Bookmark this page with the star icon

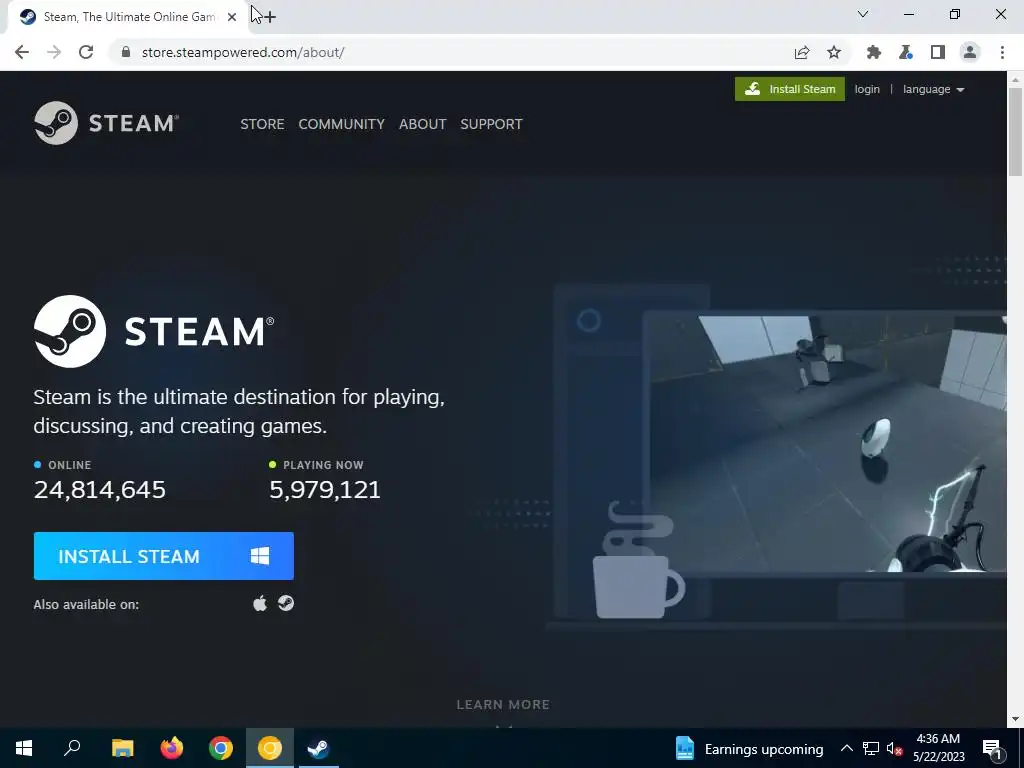(x=834, y=52)
